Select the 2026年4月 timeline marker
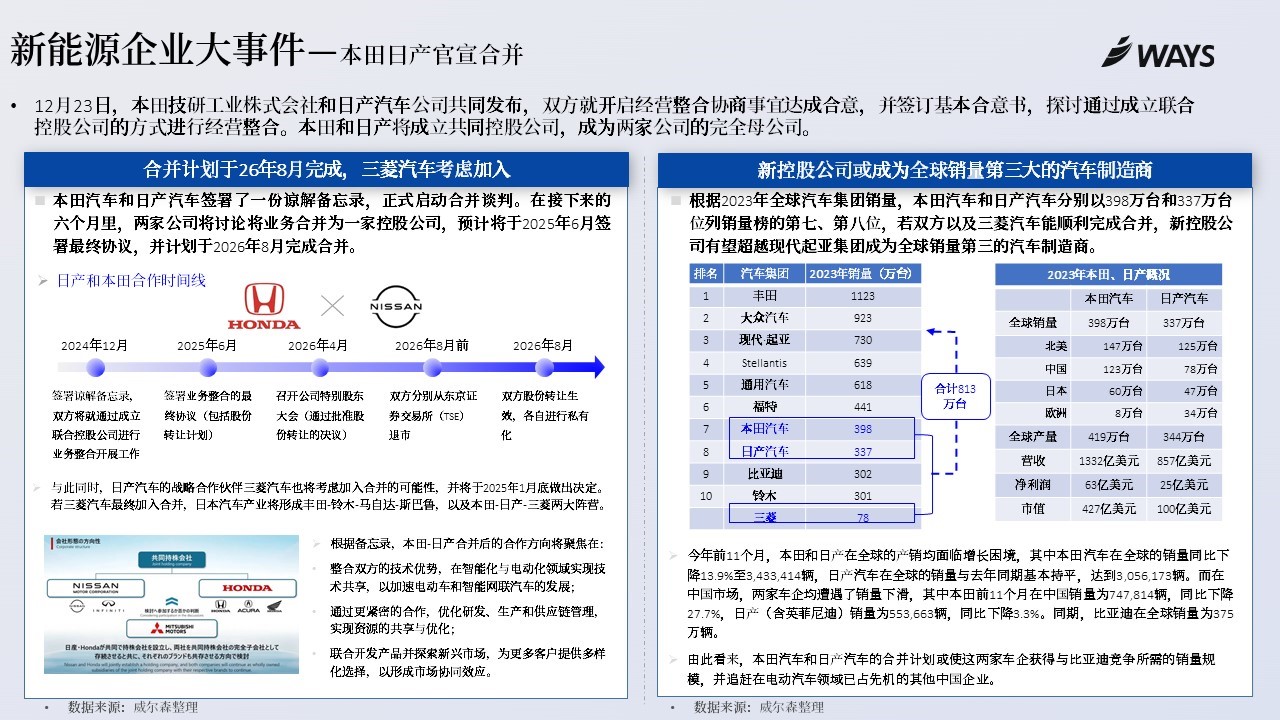Screen dimensions: 1280x720 [x=320, y=367]
